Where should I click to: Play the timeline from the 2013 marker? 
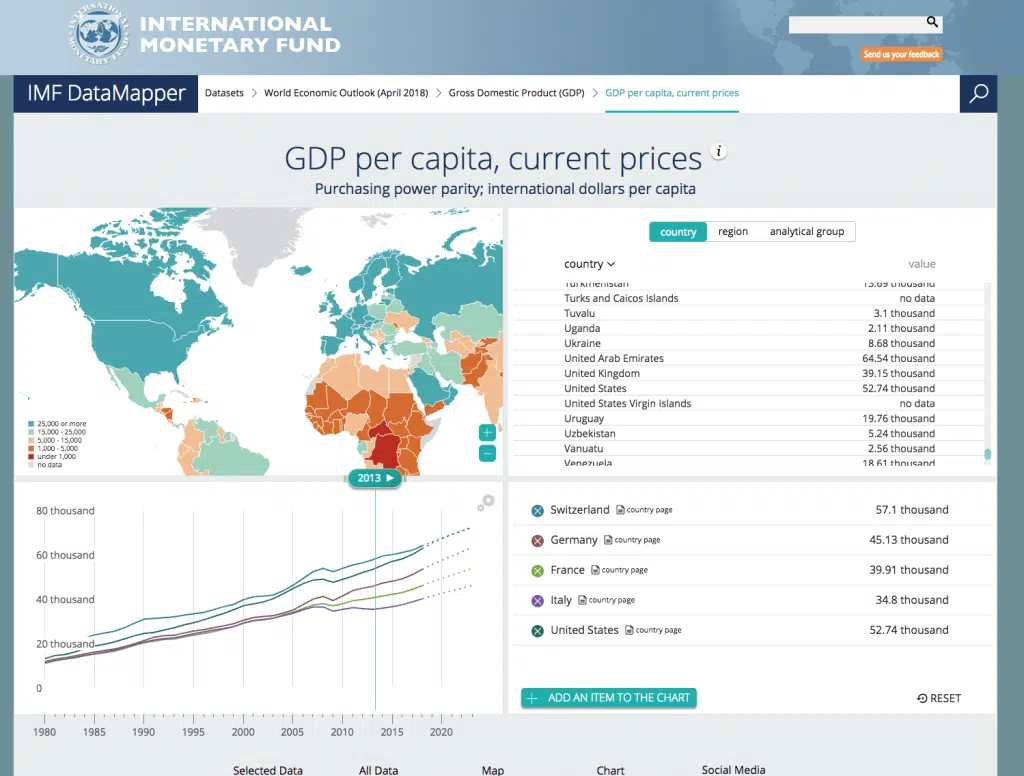pyautogui.click(x=390, y=478)
